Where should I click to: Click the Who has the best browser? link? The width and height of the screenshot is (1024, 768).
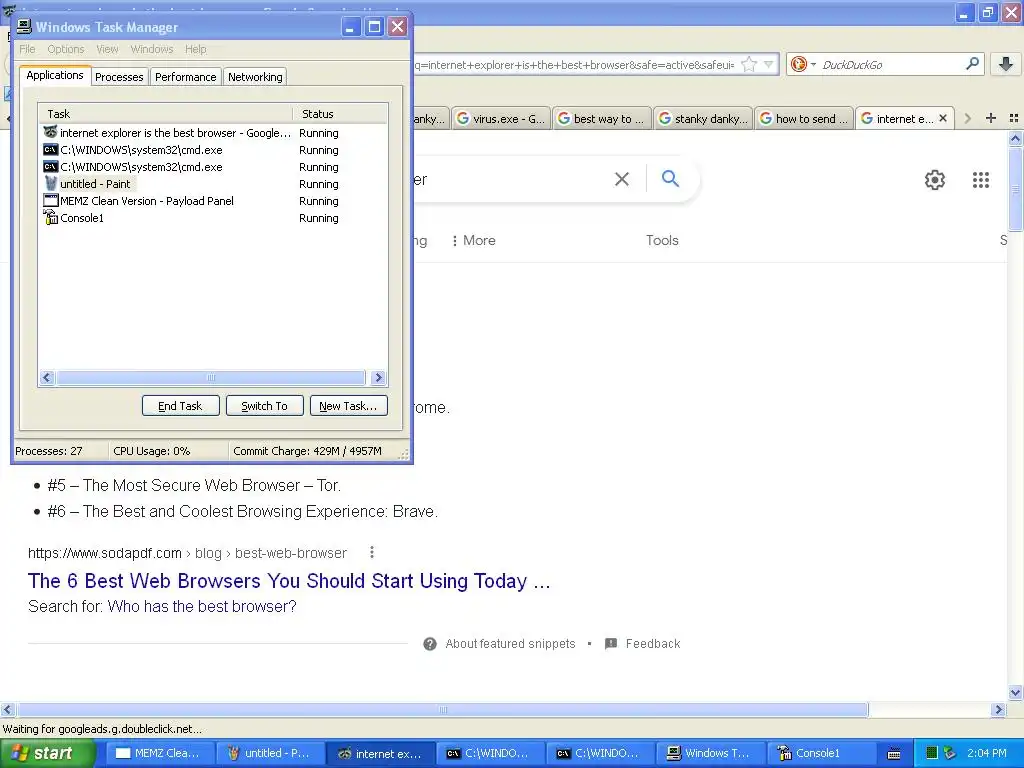tap(202, 606)
